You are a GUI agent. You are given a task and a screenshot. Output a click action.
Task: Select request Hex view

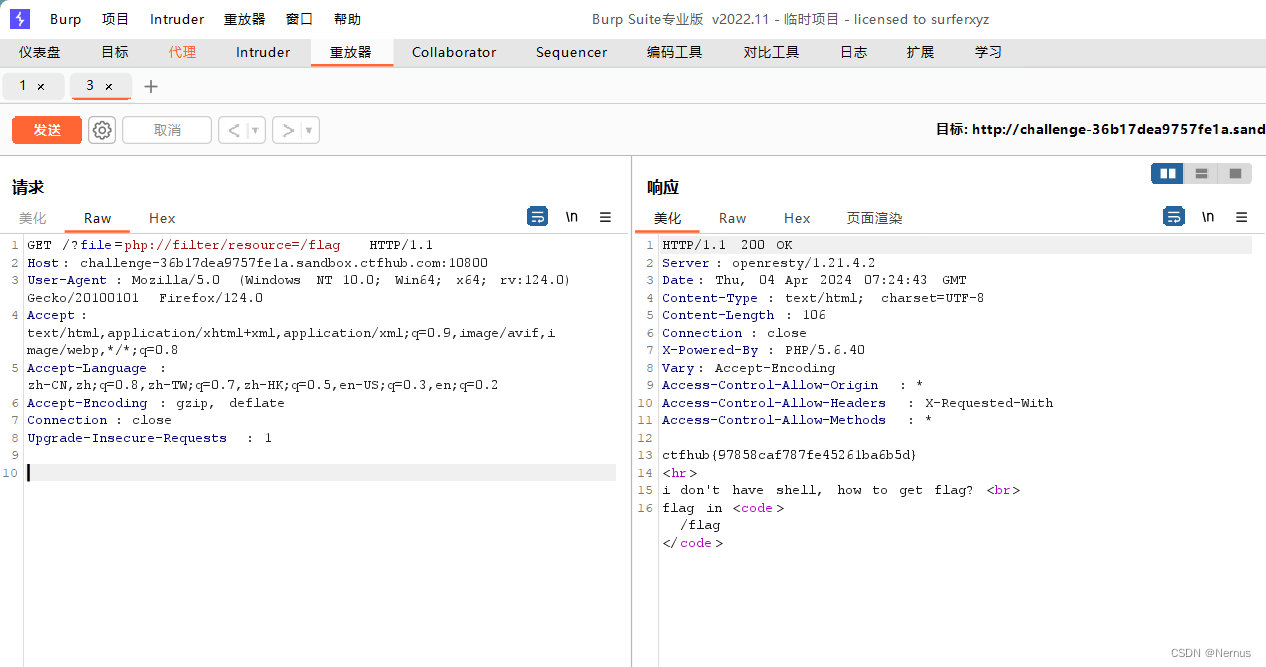click(x=162, y=218)
